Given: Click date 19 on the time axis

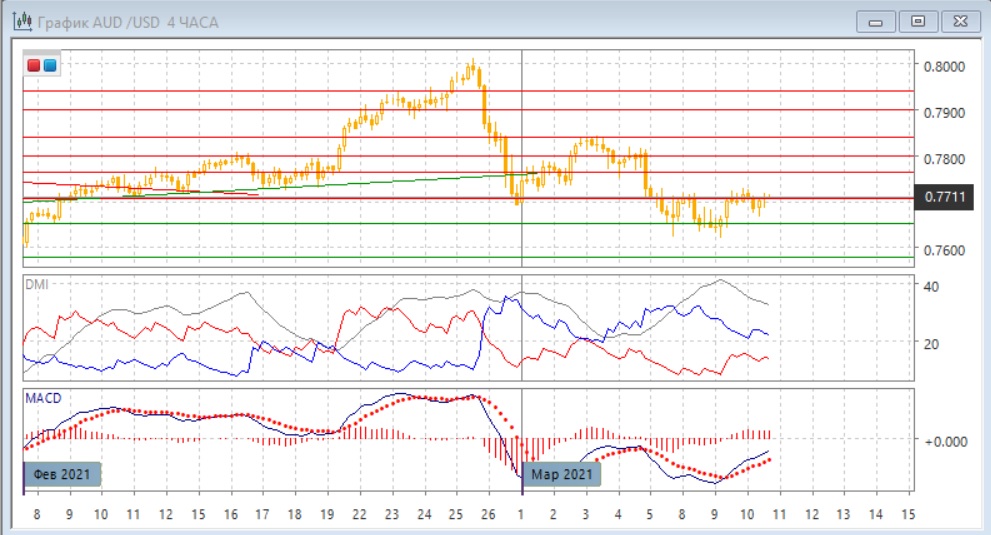Looking at the screenshot, I should tap(326, 513).
